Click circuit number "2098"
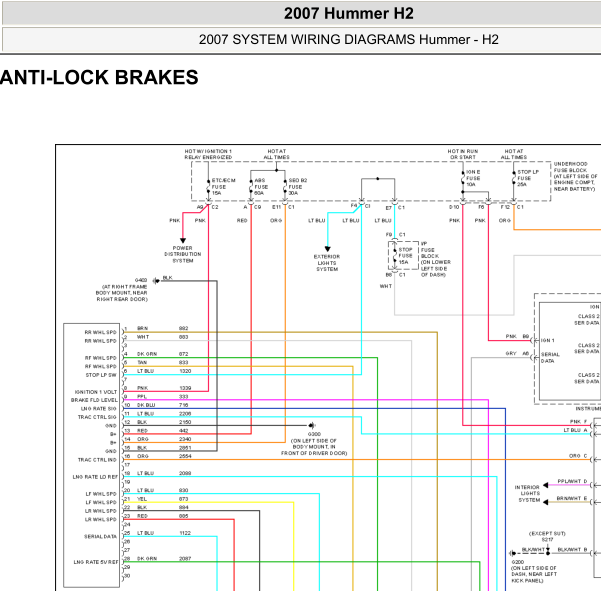The width and height of the screenshot is (601, 591). (x=185, y=473)
